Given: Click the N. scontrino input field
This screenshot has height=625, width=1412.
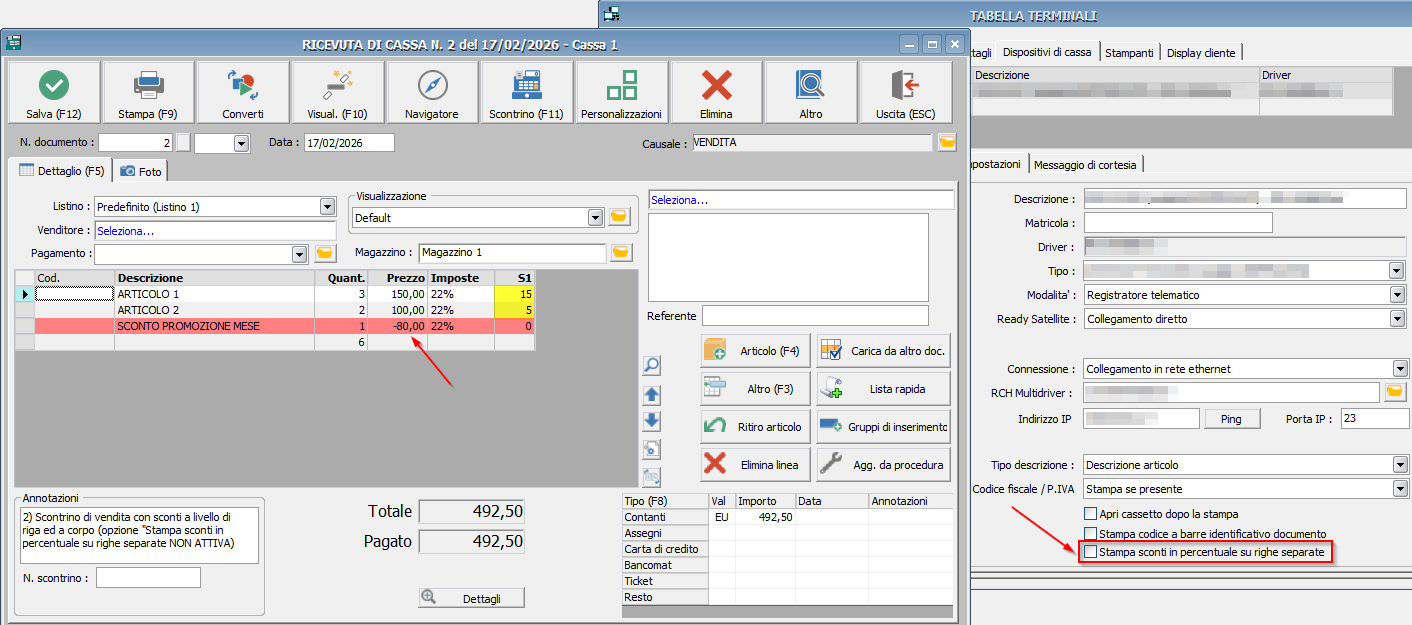Looking at the screenshot, I should point(148,578).
